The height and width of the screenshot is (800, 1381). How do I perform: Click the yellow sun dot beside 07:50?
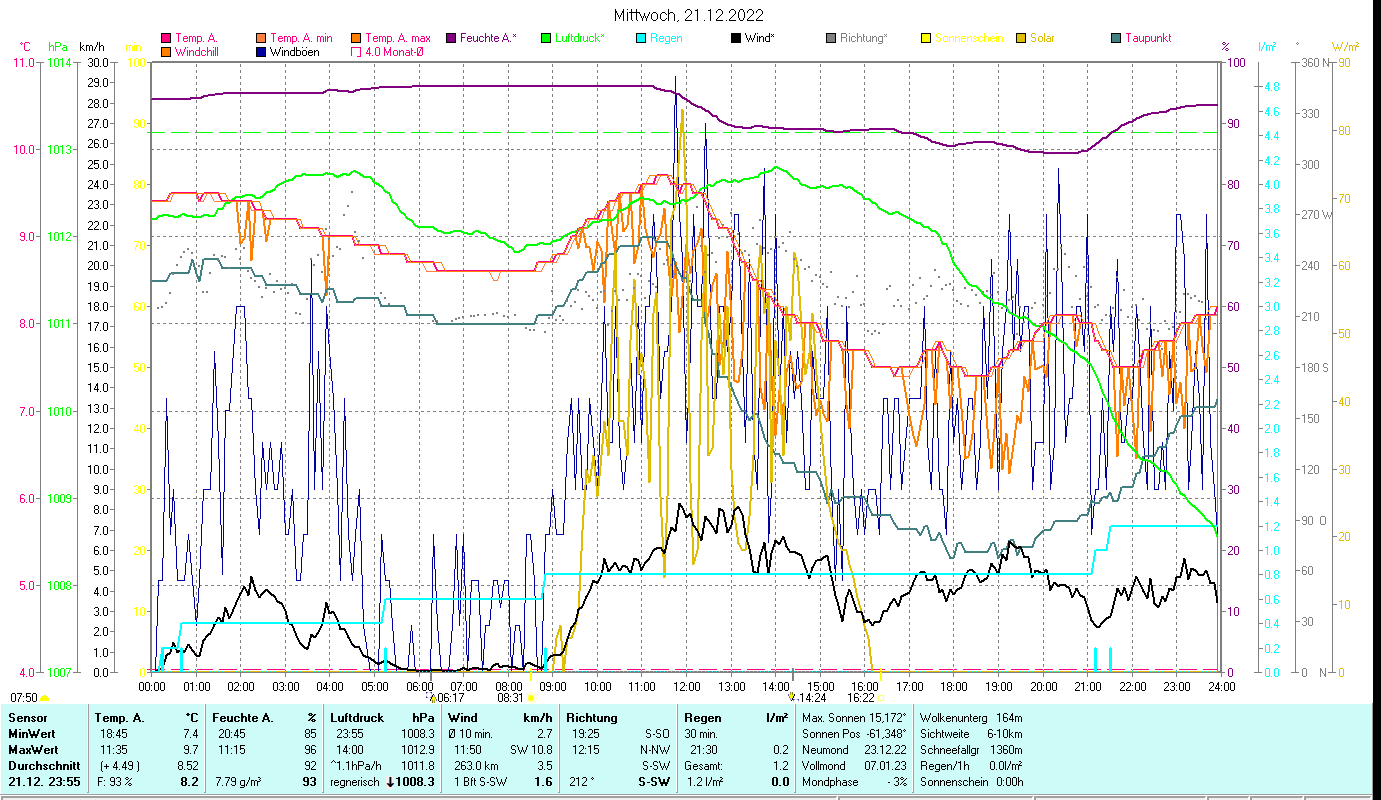[x=45, y=698]
